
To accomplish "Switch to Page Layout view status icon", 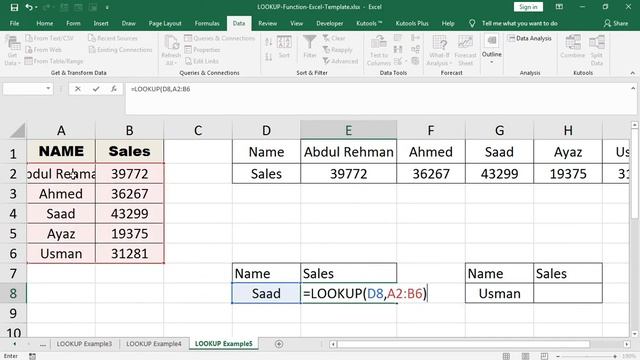I will tap(525, 356).
